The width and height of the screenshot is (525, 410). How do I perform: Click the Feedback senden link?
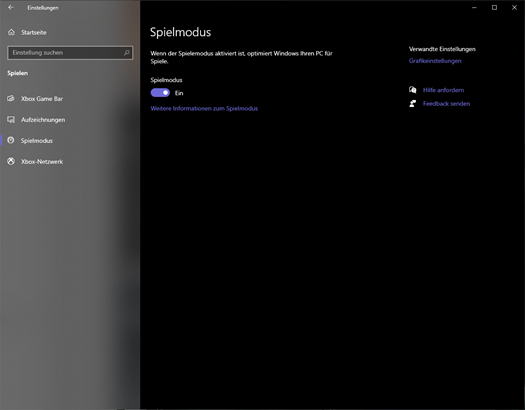(x=446, y=104)
